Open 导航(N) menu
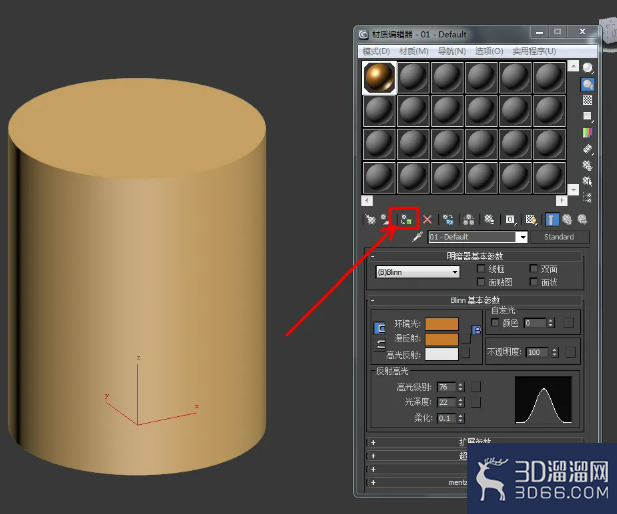This screenshot has width=617, height=514. pos(452,51)
